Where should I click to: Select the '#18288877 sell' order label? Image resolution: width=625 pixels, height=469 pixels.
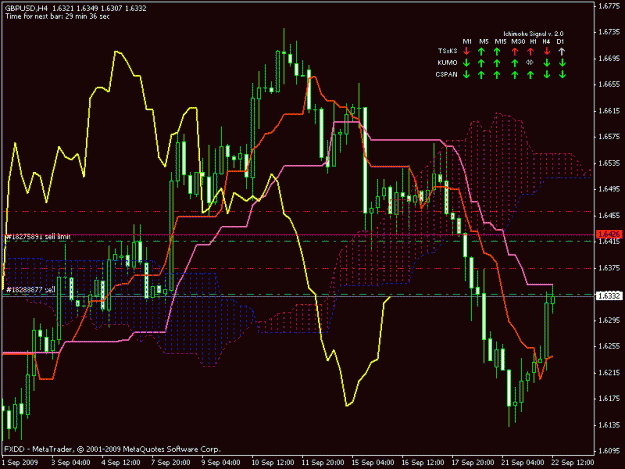31,290
